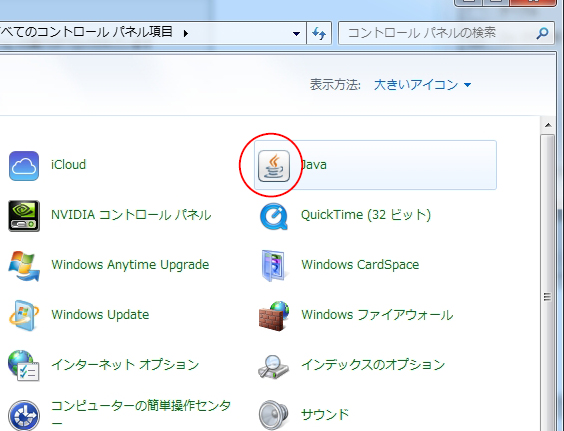The width and height of the screenshot is (564, 431).
Task: Open the サウンド speaker icon
Action: point(274,416)
